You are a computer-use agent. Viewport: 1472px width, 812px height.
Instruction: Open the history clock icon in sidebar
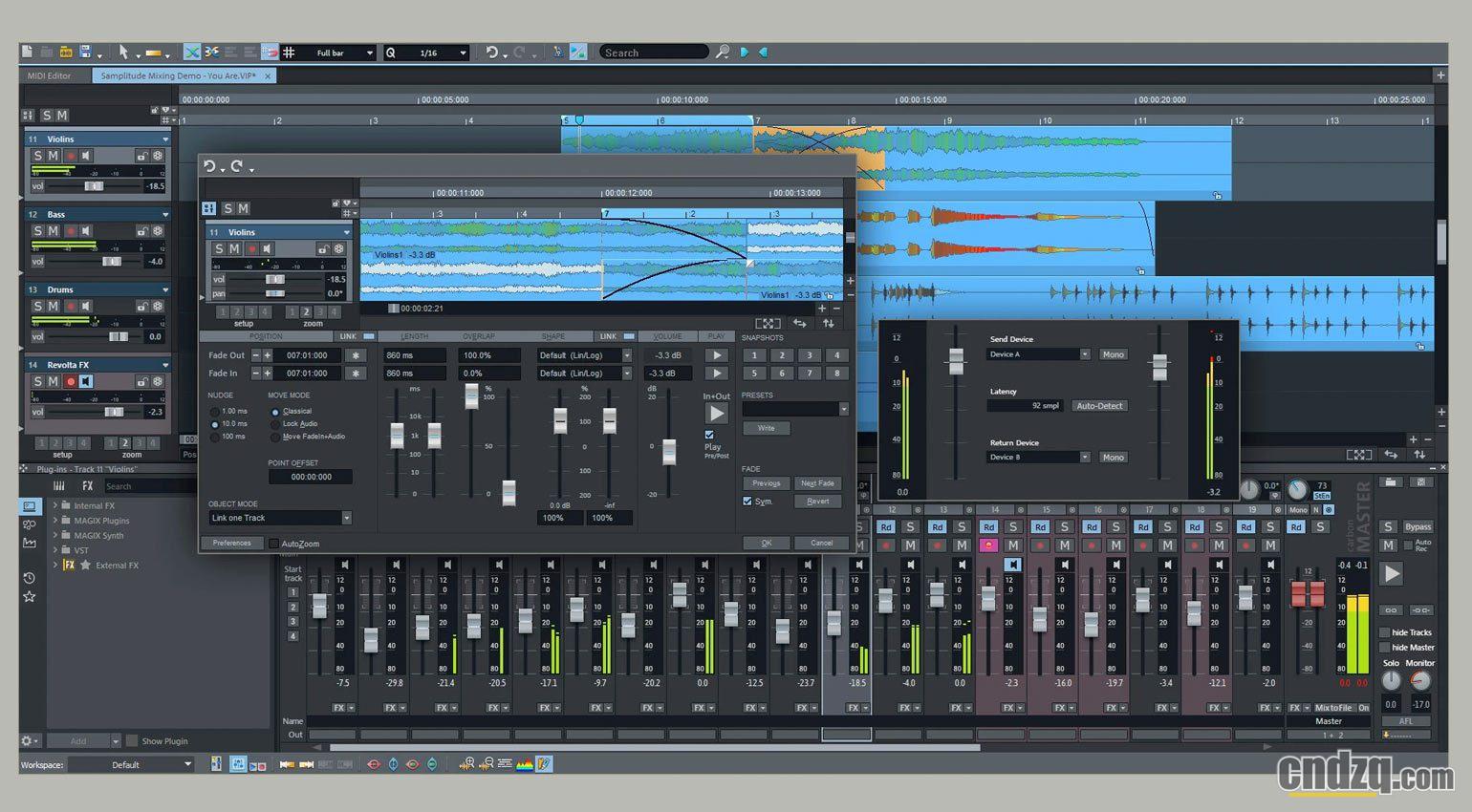pyautogui.click(x=29, y=578)
